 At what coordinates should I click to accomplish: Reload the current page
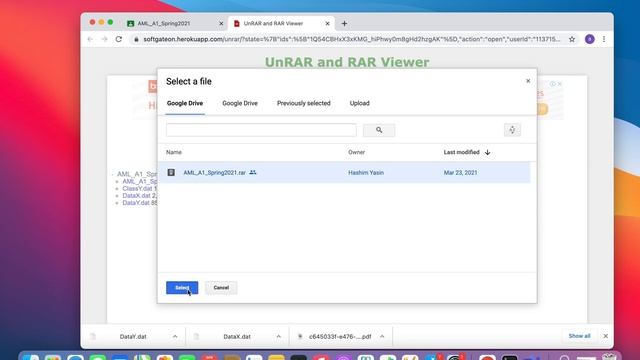pyautogui.click(x=119, y=39)
